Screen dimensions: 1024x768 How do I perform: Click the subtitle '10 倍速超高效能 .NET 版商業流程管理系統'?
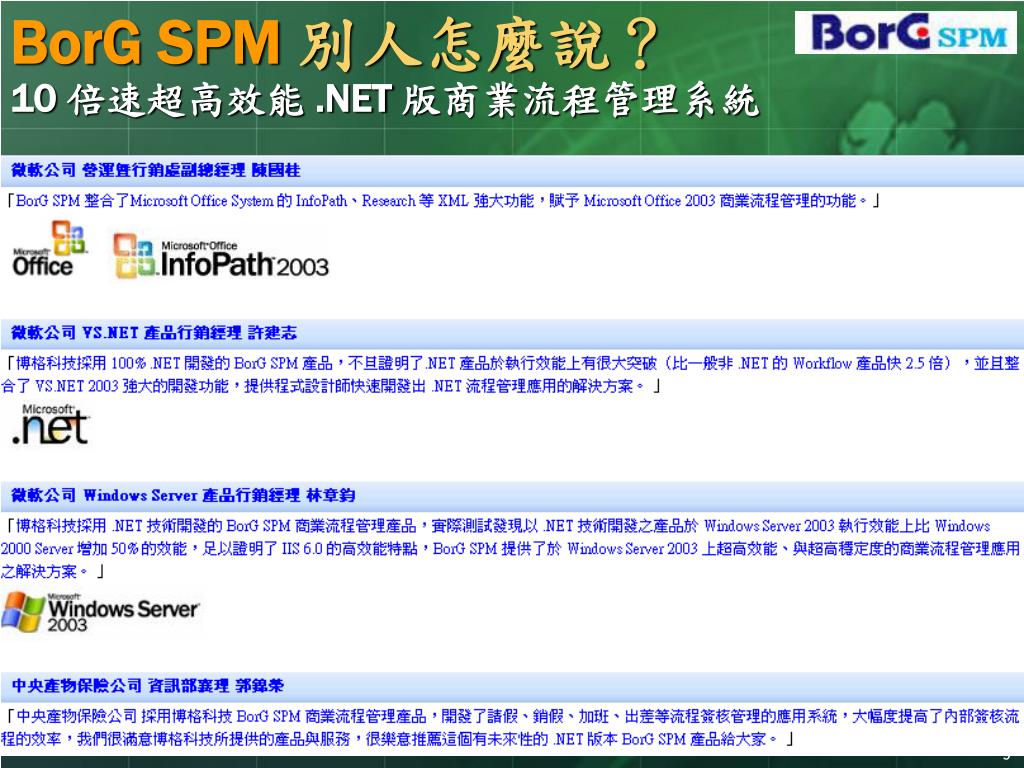point(385,101)
